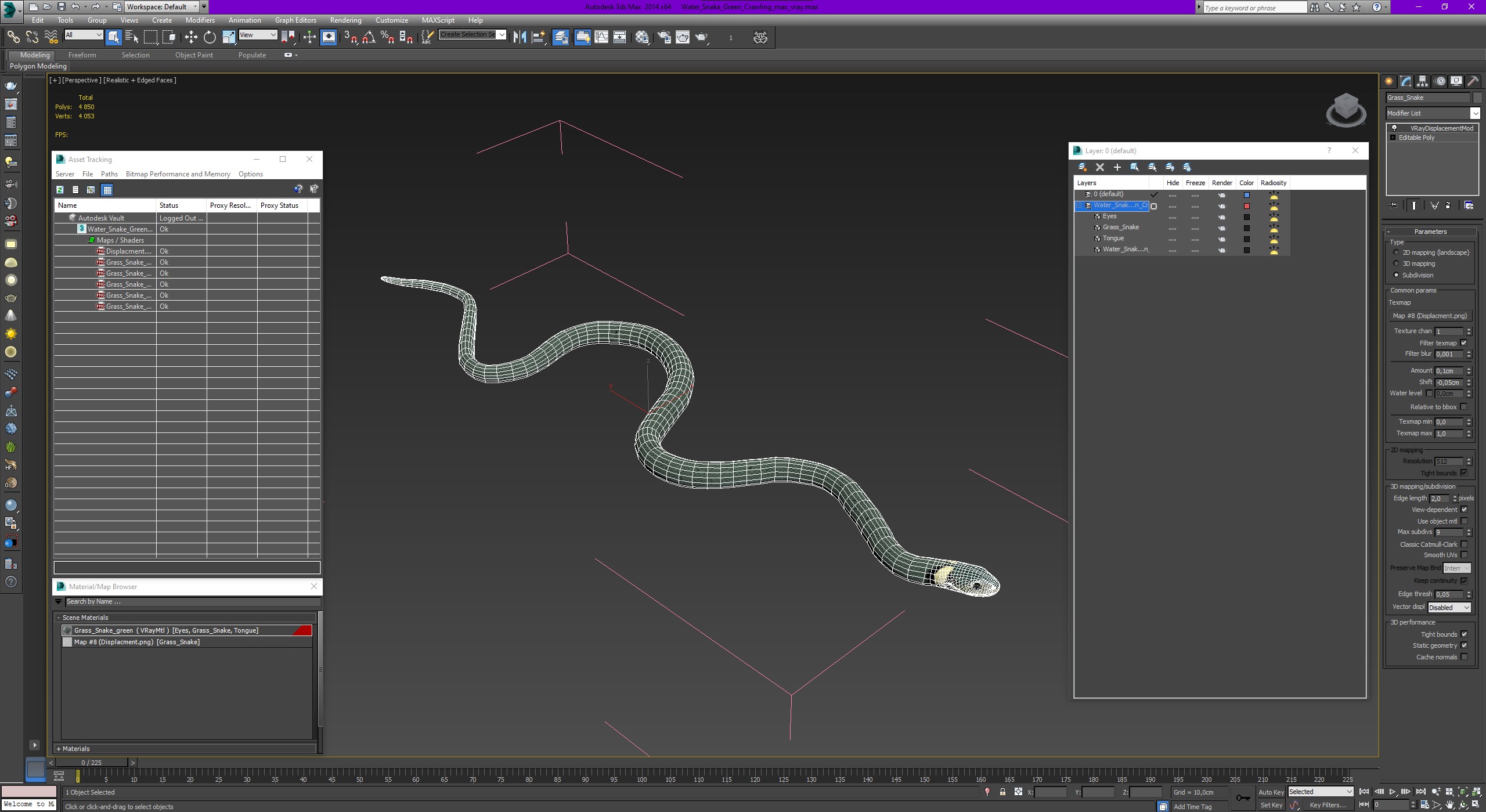Viewport: 1486px width, 812px height.
Task: Click the Select Object arrow tool
Action: [114, 37]
